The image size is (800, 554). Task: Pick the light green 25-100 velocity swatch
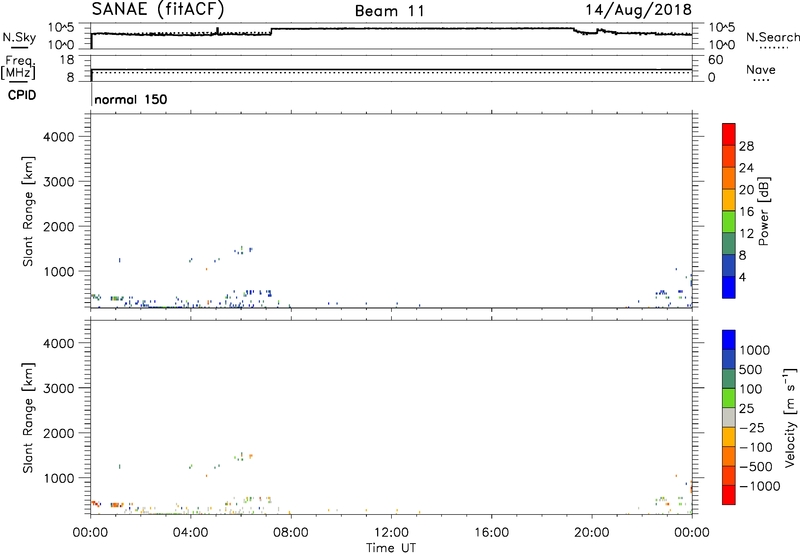coord(729,398)
